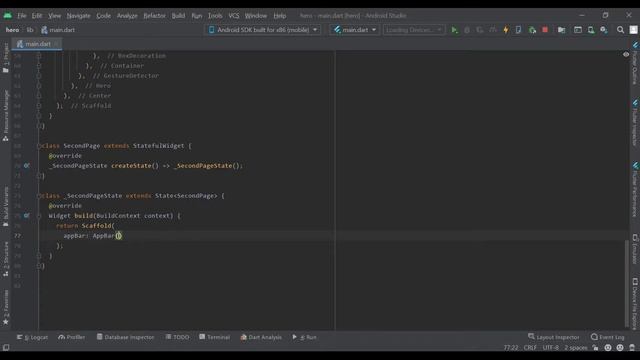The image size is (640, 360).
Task: Open TODO tool window
Action: pos(178,337)
